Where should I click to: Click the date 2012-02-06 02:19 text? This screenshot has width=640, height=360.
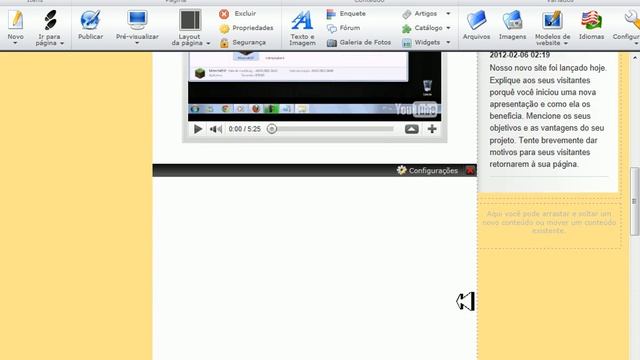[x=520, y=55]
